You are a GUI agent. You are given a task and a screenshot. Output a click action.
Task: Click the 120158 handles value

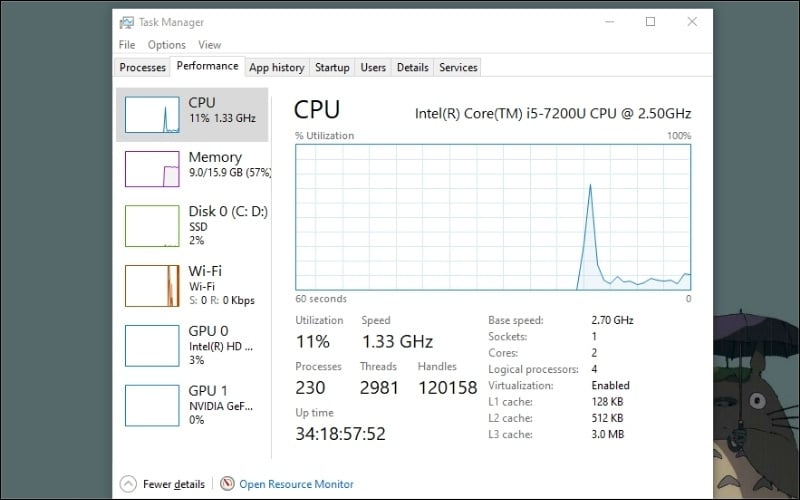[x=447, y=388]
